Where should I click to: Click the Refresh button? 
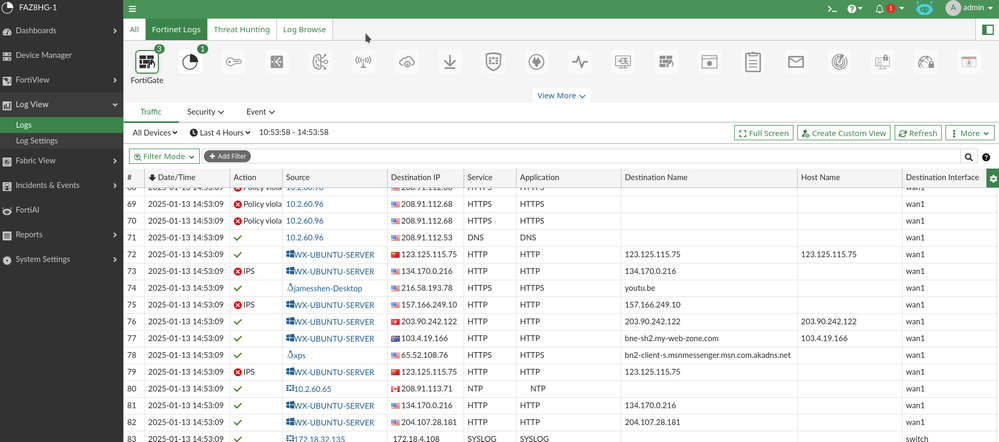(917, 133)
